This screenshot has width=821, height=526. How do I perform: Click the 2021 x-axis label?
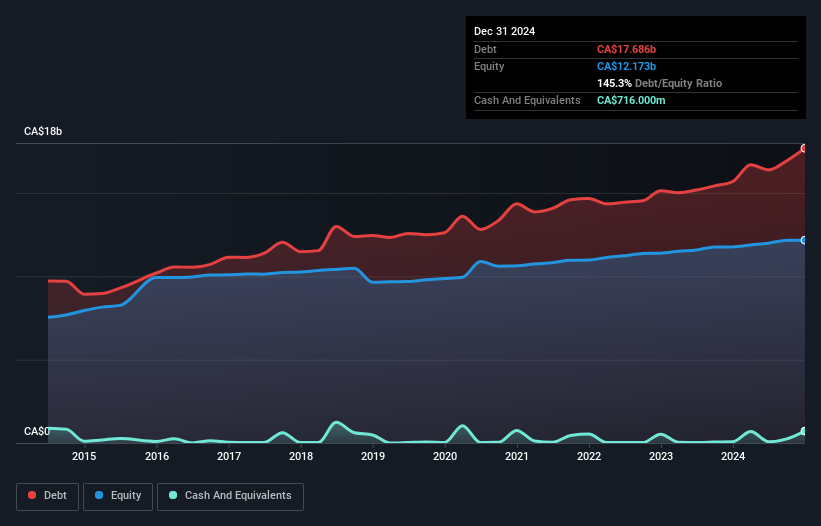(517, 456)
